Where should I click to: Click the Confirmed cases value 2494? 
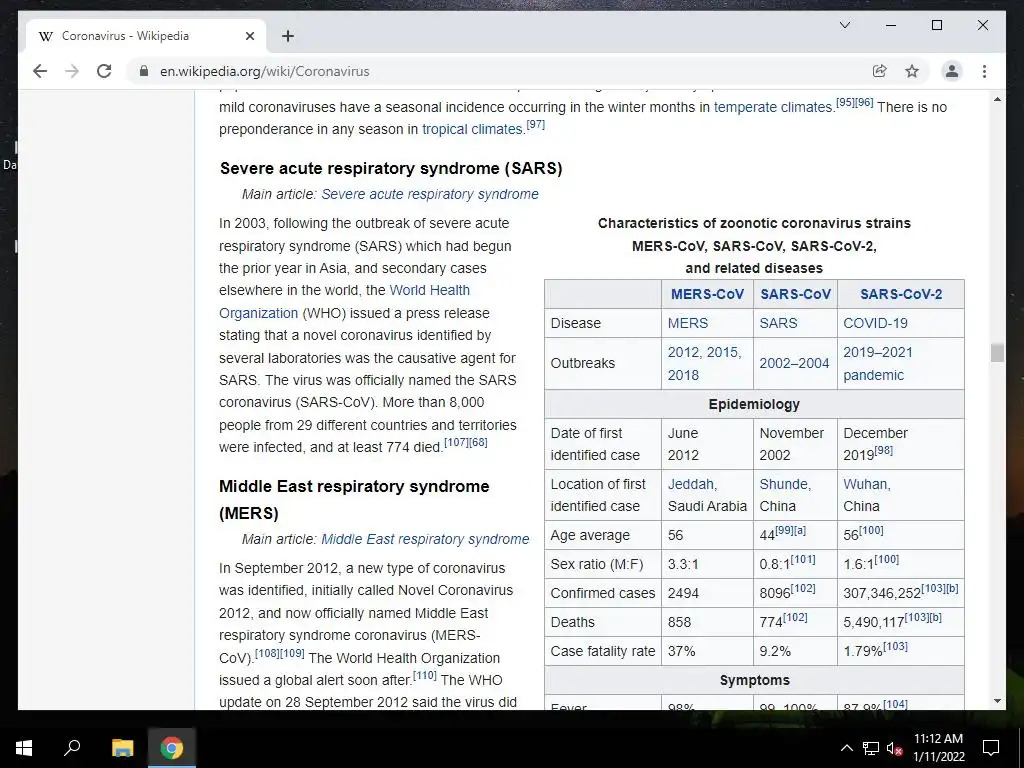click(683, 593)
